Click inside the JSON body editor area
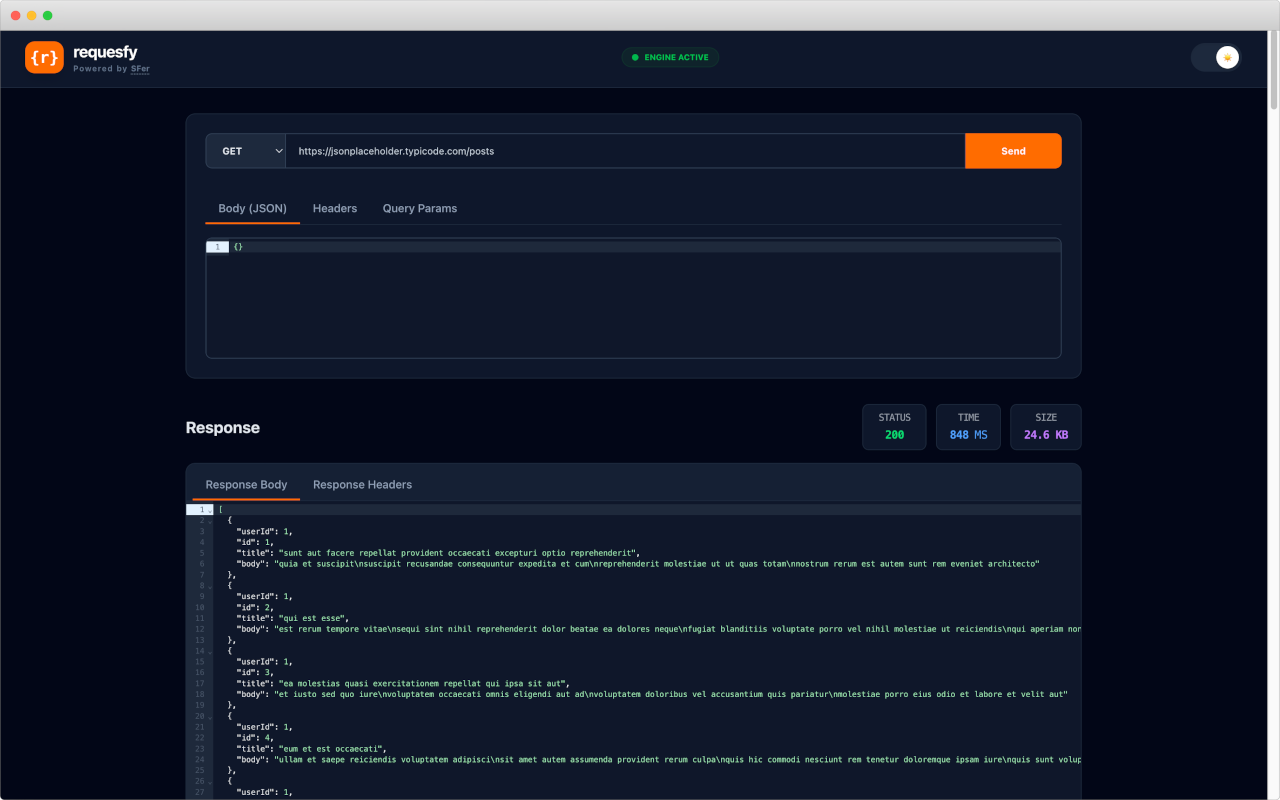 [633, 298]
